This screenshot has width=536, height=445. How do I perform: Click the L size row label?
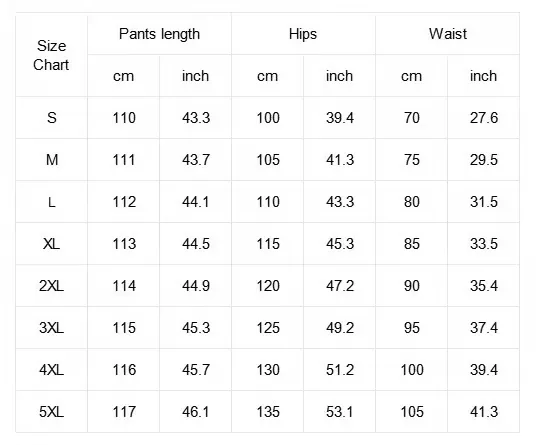[x=51, y=202]
